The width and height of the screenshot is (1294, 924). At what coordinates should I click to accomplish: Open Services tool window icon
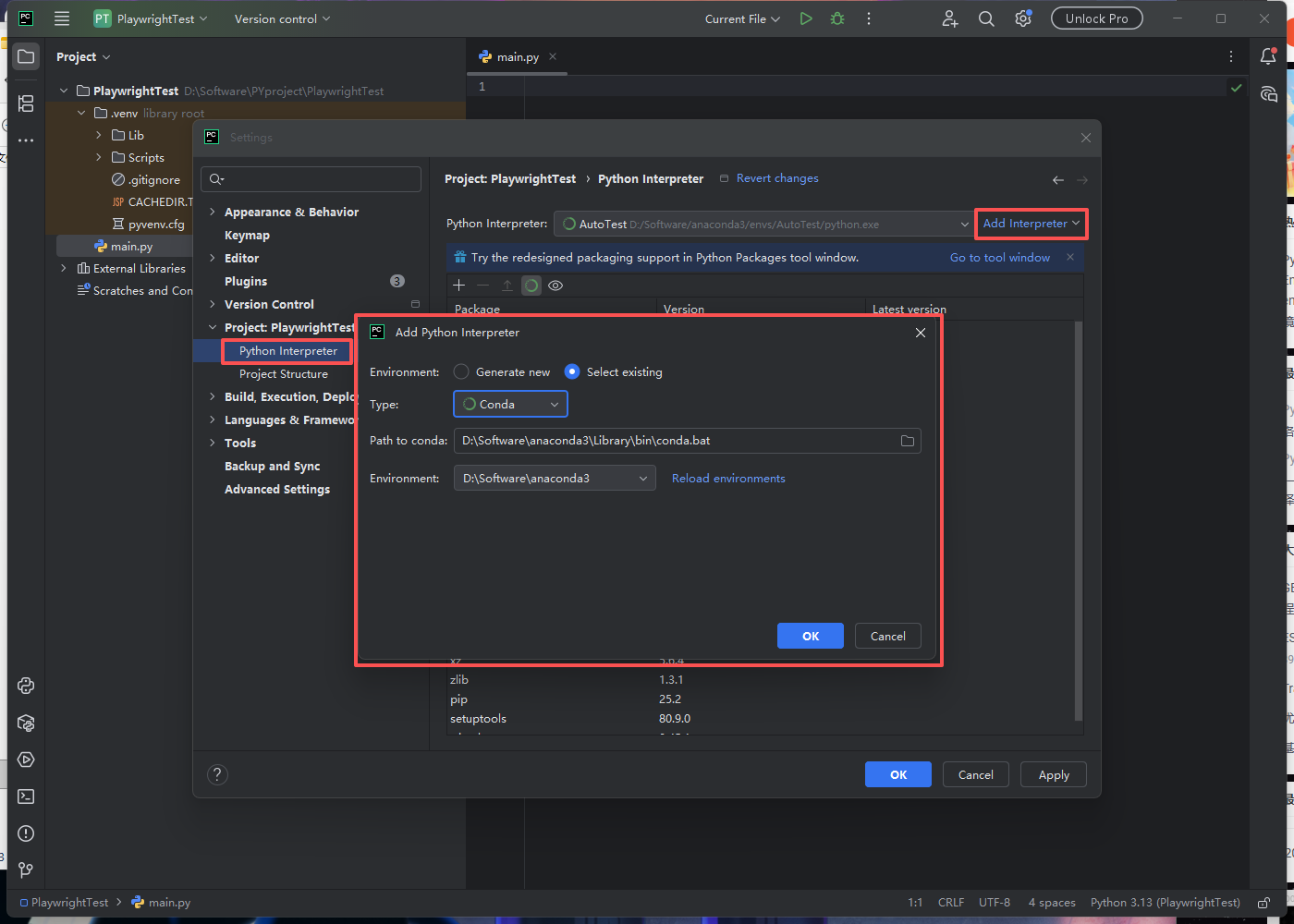click(26, 760)
